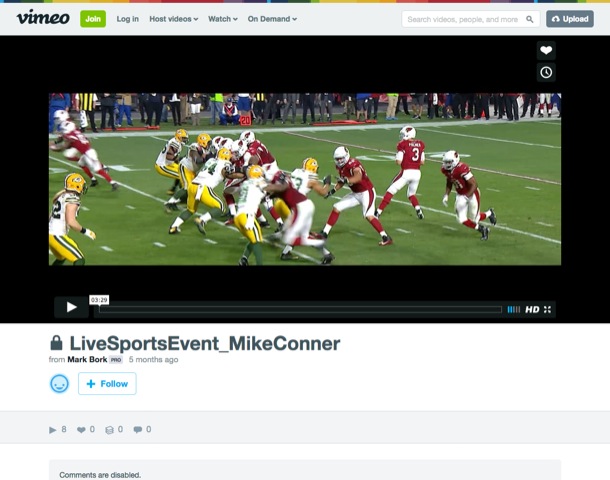Focus the search videos input field

point(471,19)
